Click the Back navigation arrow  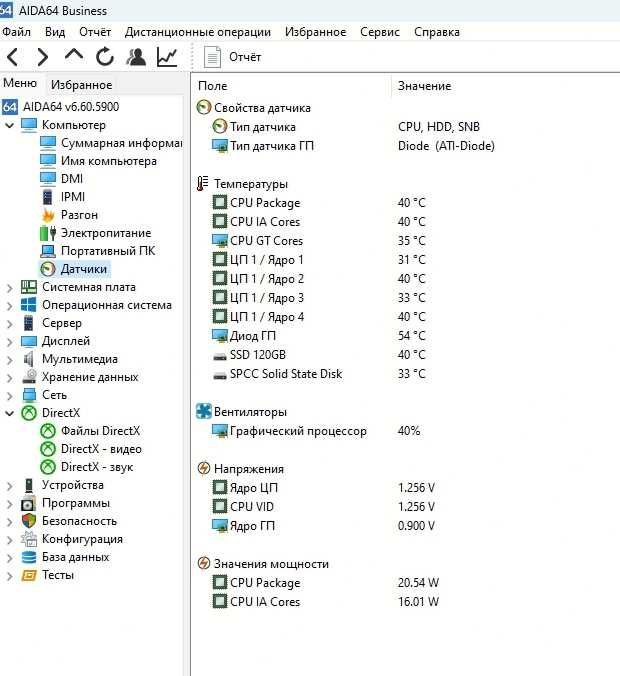coord(13,57)
